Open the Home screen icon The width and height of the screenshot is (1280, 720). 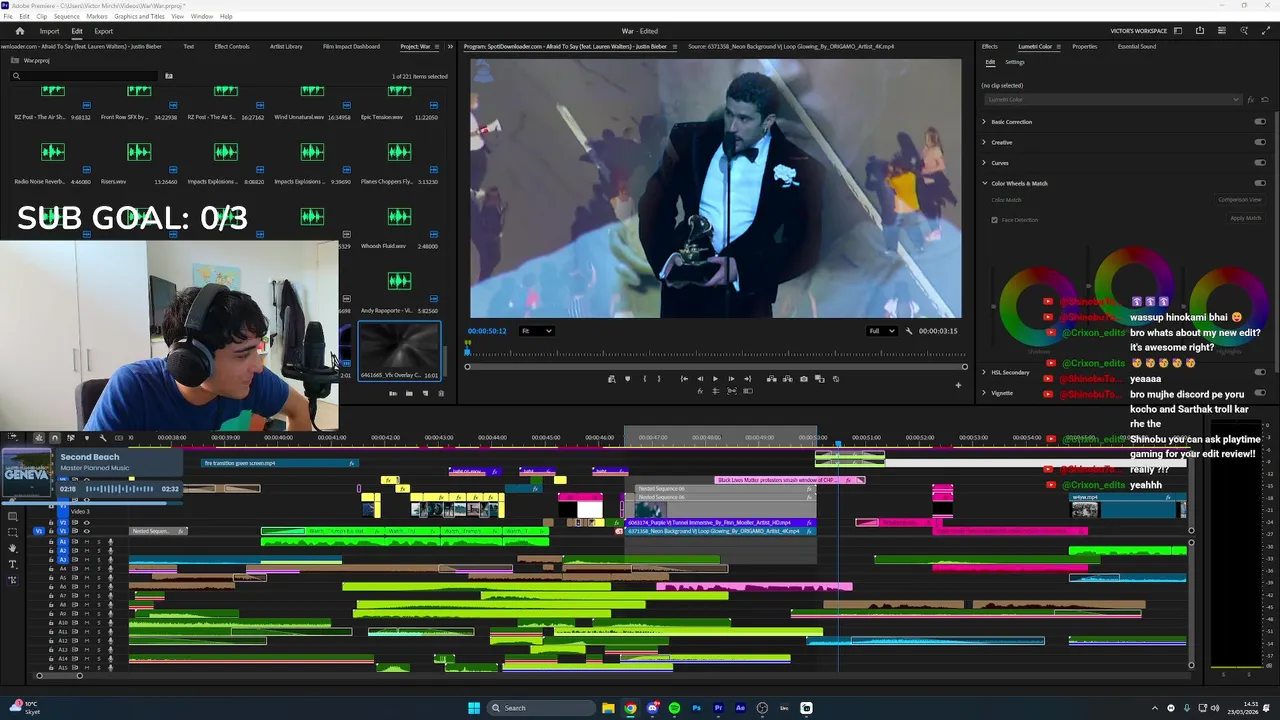[x=19, y=31]
